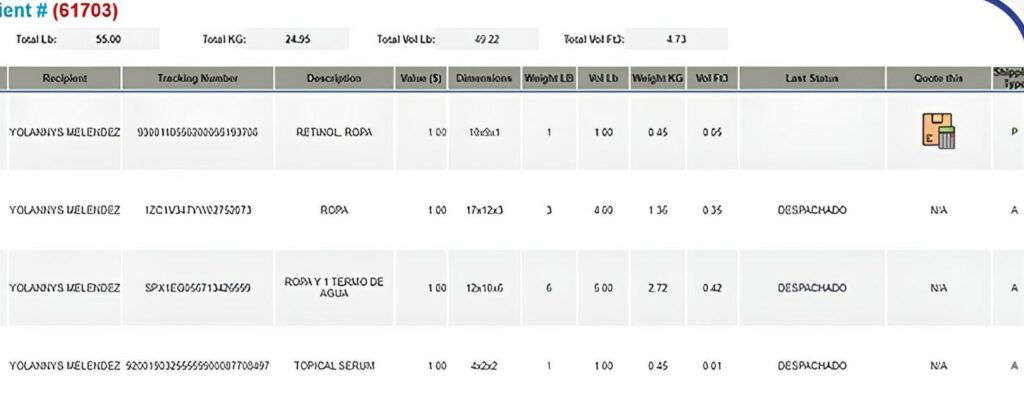Click the Vol Ft3 column header
This screenshot has height=395, width=1024.
coord(712,78)
